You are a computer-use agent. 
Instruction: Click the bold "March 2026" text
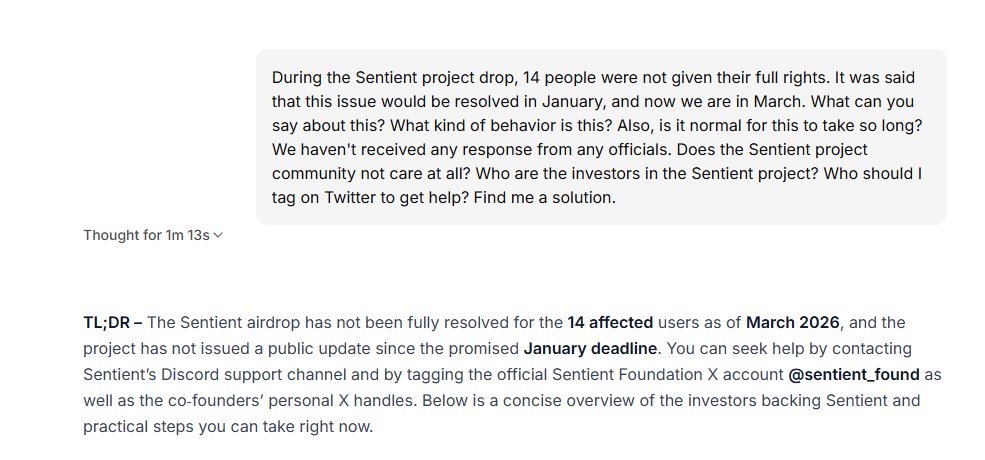coord(792,323)
